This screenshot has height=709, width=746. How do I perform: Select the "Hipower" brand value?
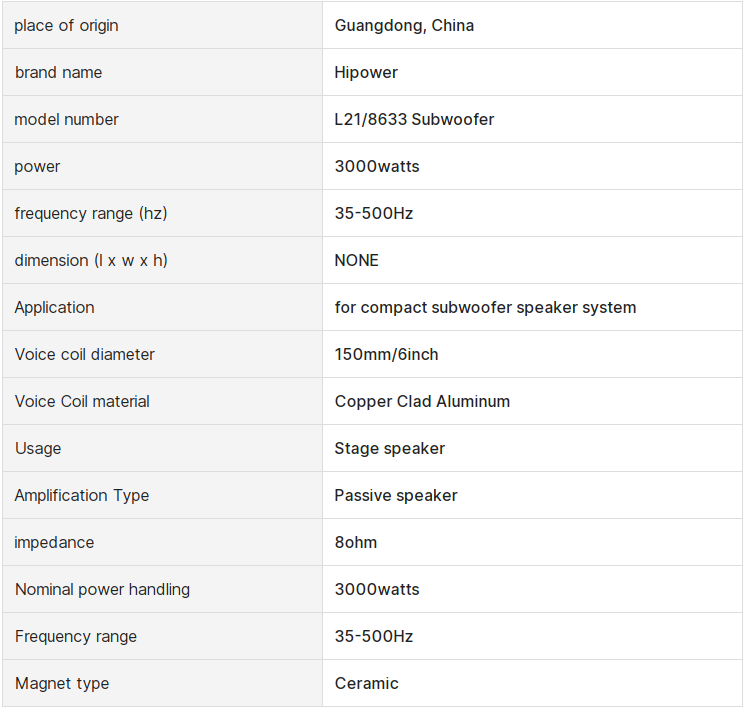tap(366, 73)
